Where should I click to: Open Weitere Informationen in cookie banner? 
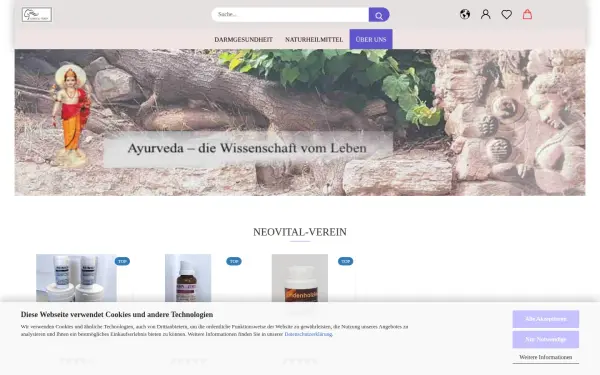click(546, 357)
